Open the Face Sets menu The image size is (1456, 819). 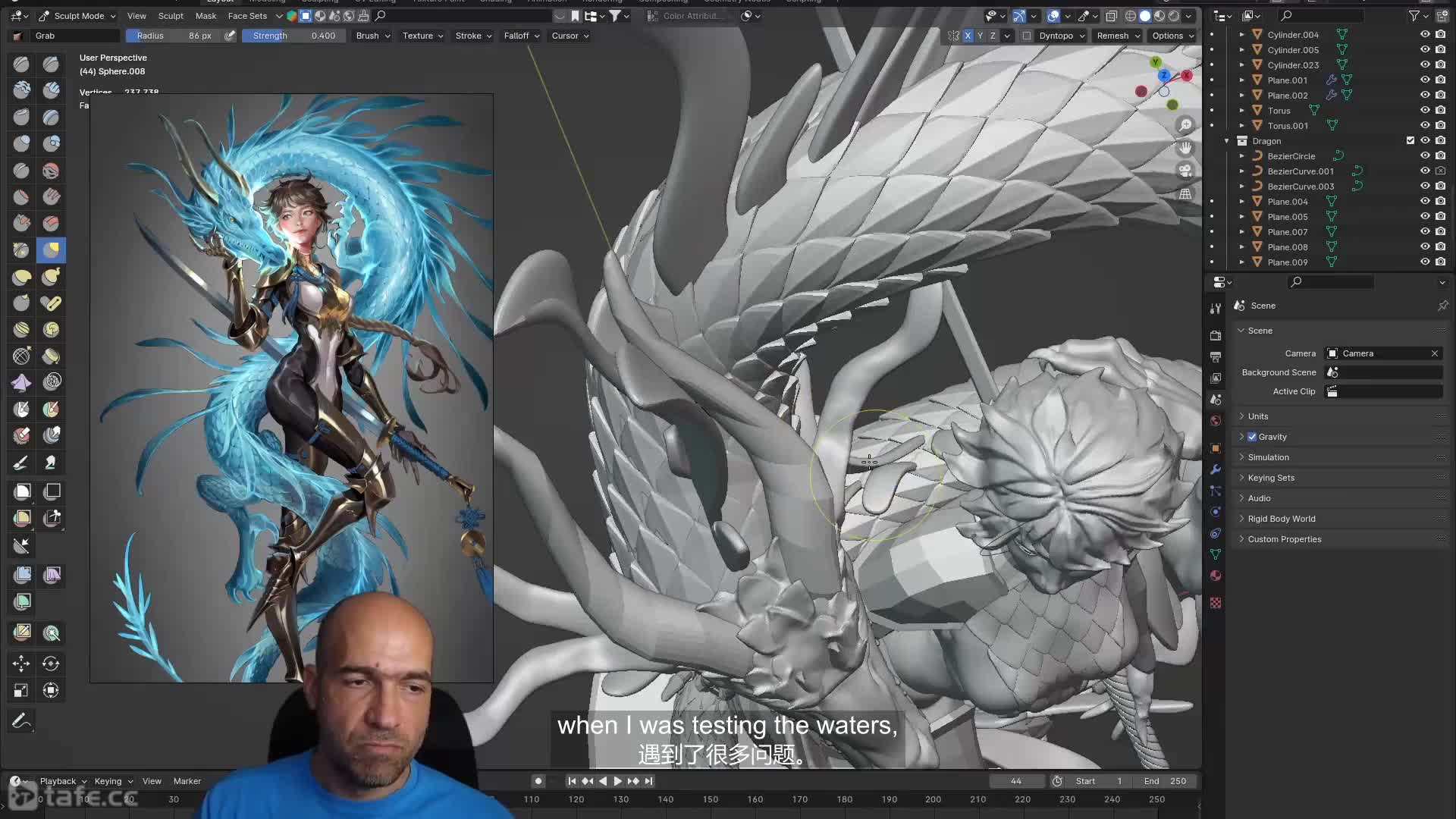coord(247,15)
